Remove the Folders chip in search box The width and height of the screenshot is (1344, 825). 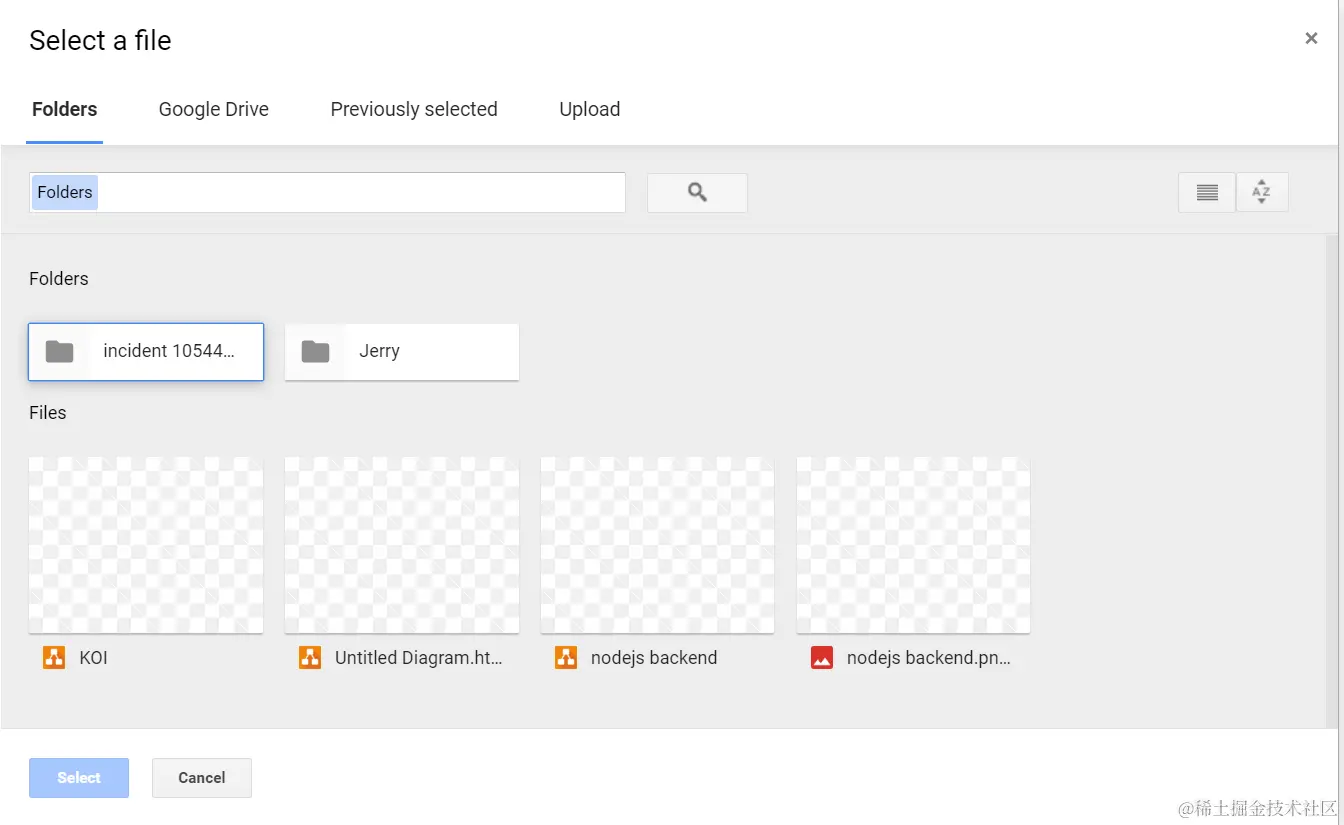pos(65,193)
